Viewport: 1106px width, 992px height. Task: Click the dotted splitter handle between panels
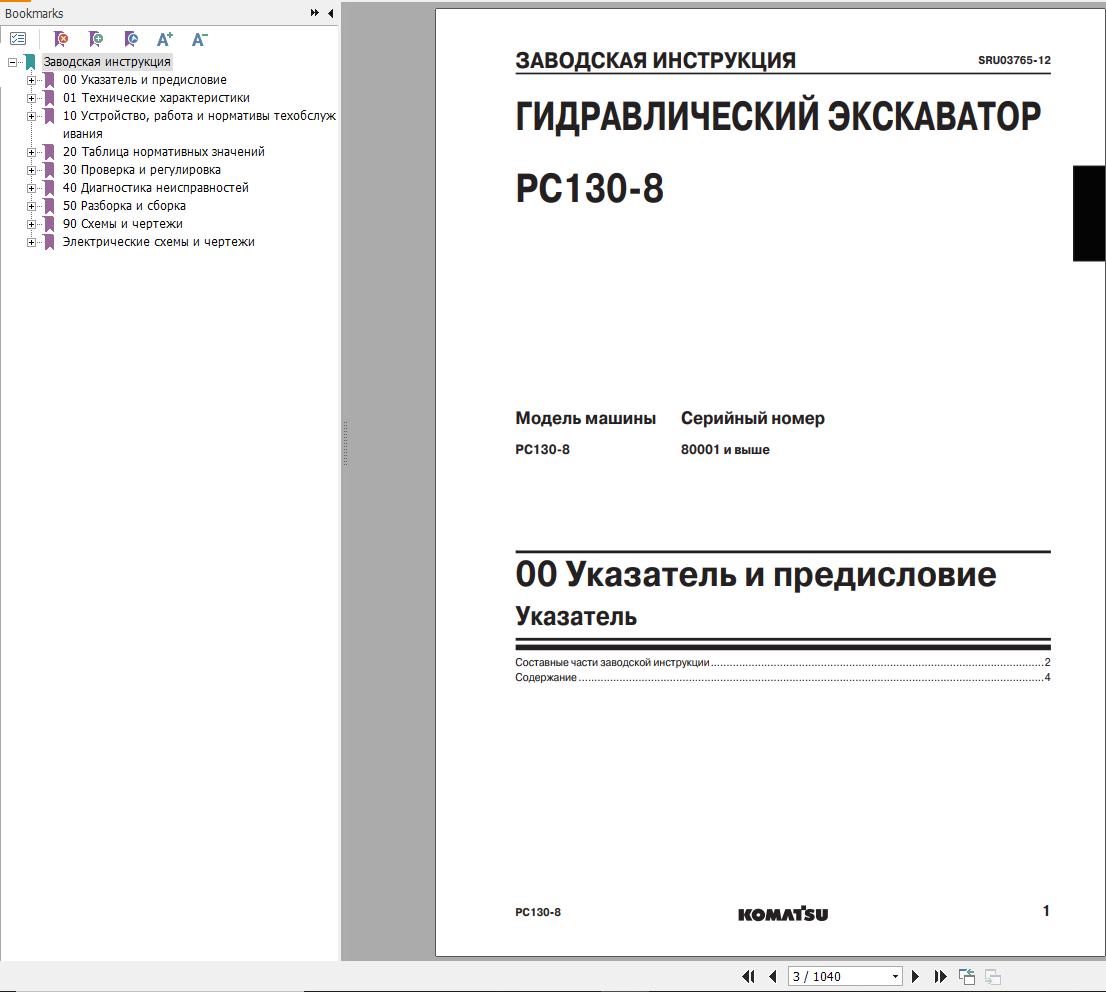tap(345, 443)
